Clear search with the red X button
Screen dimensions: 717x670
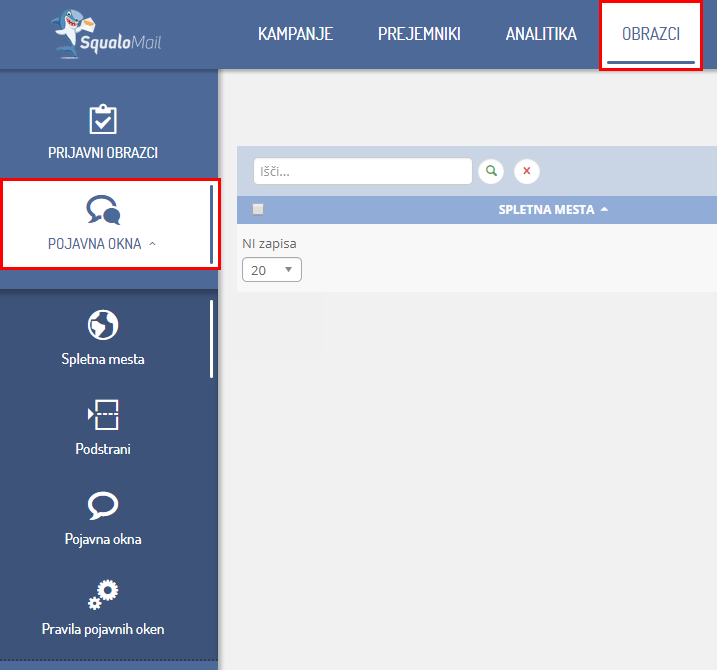tap(527, 171)
